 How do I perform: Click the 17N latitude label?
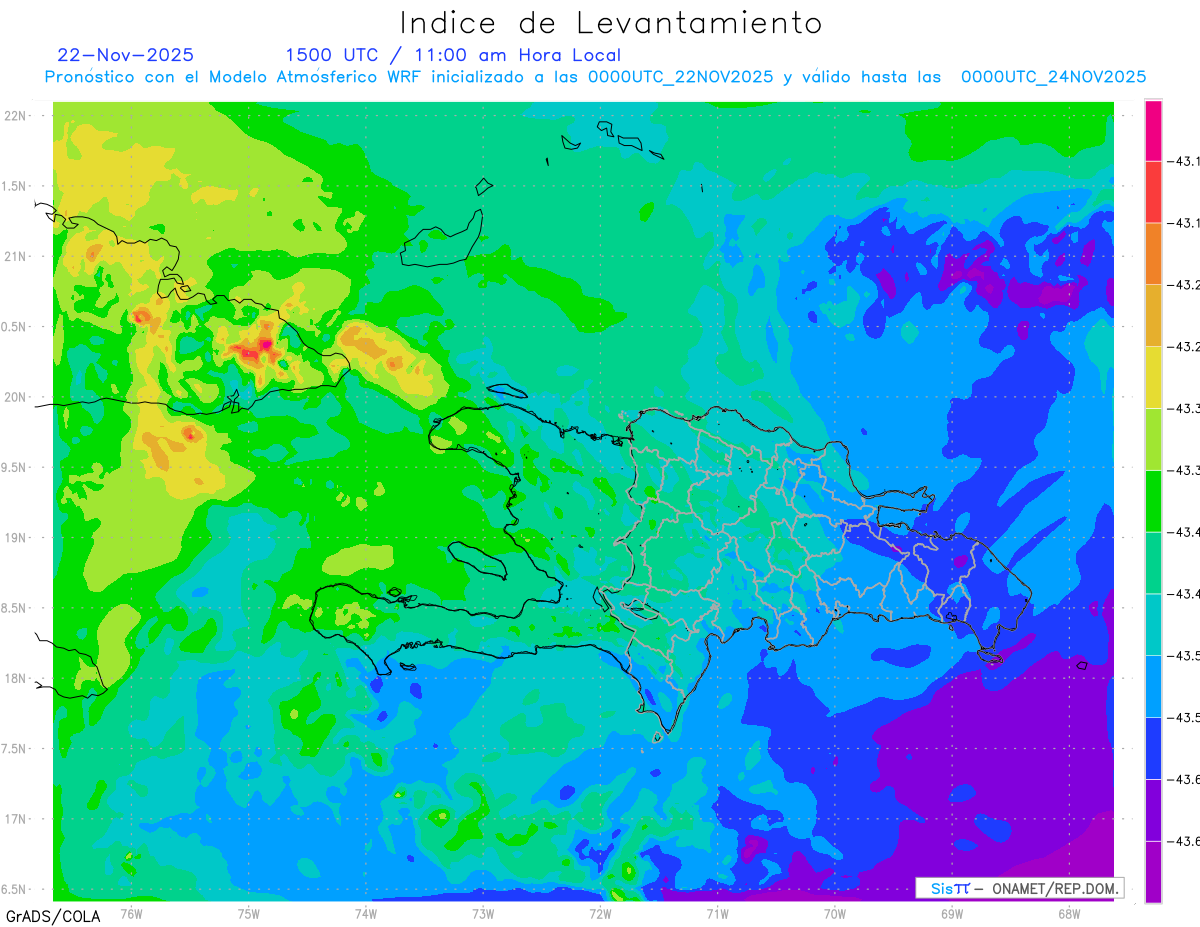[x=15, y=819]
